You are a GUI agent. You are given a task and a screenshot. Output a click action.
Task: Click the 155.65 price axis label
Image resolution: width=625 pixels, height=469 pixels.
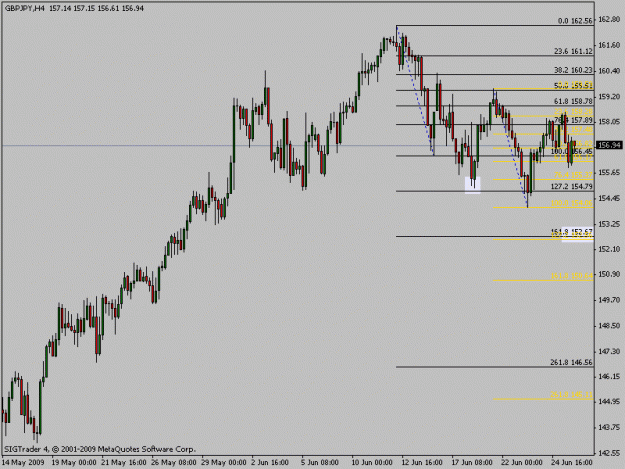point(609,172)
